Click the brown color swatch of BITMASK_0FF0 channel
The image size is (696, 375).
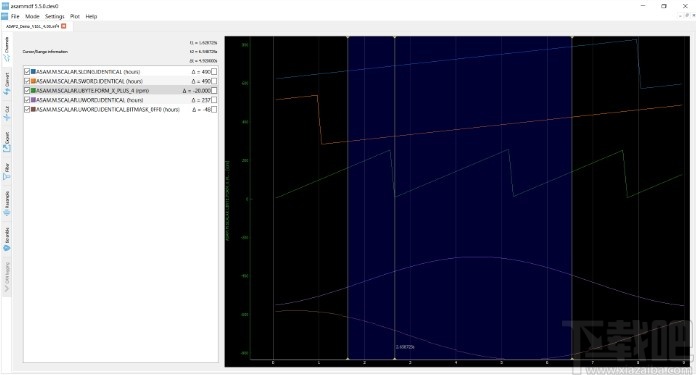click(33, 109)
